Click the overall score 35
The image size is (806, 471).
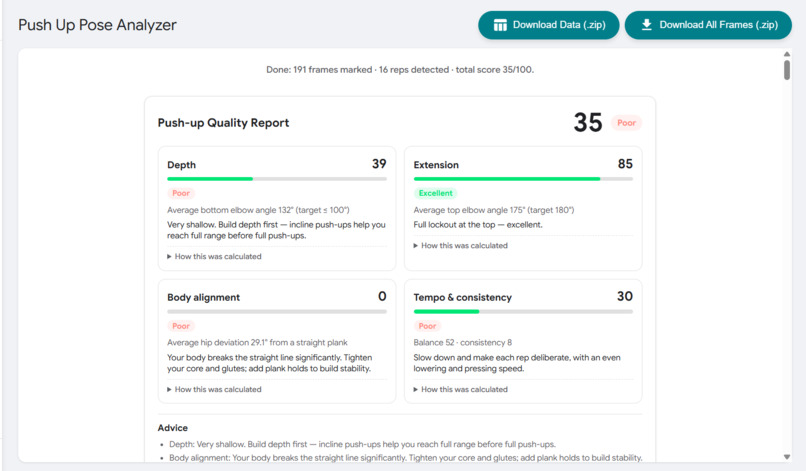click(x=588, y=122)
